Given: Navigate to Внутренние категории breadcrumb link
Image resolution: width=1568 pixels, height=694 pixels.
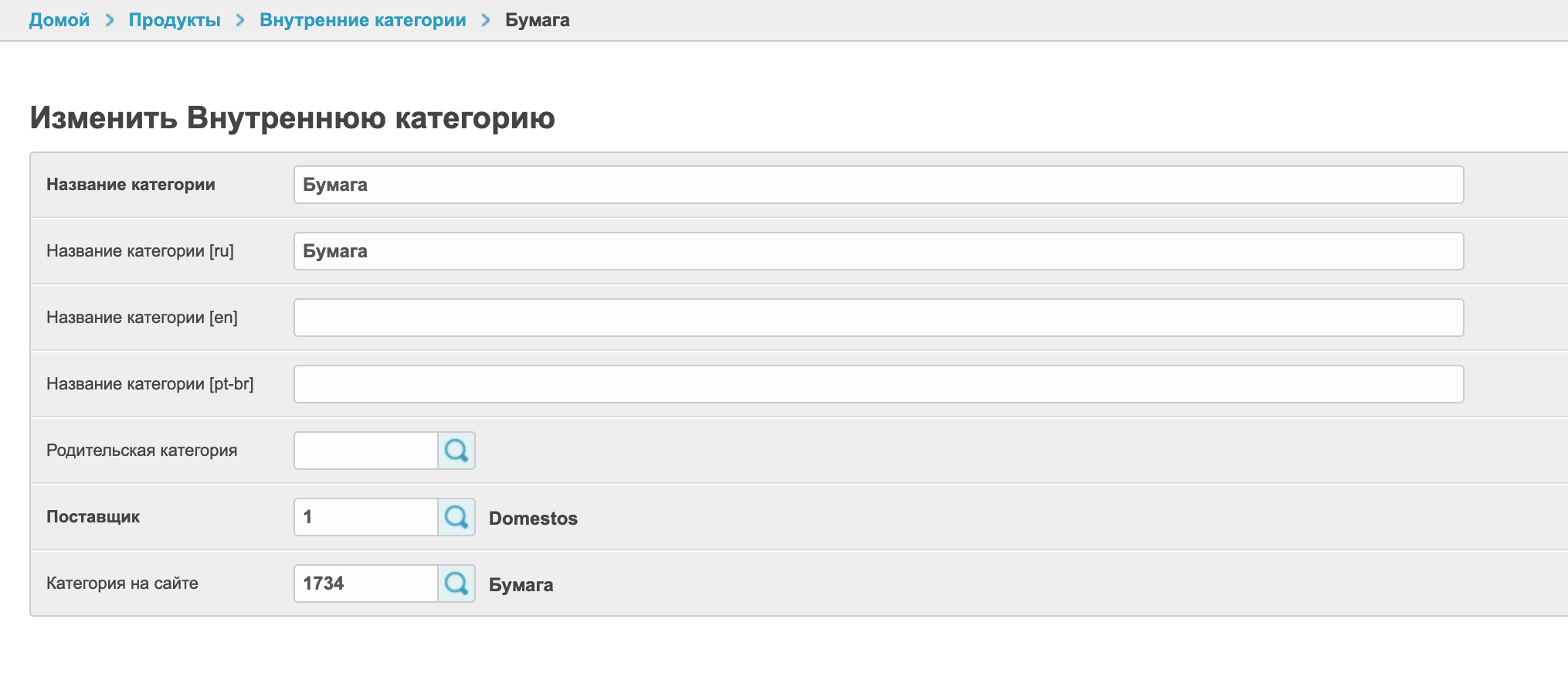Looking at the screenshot, I should pos(363,20).
